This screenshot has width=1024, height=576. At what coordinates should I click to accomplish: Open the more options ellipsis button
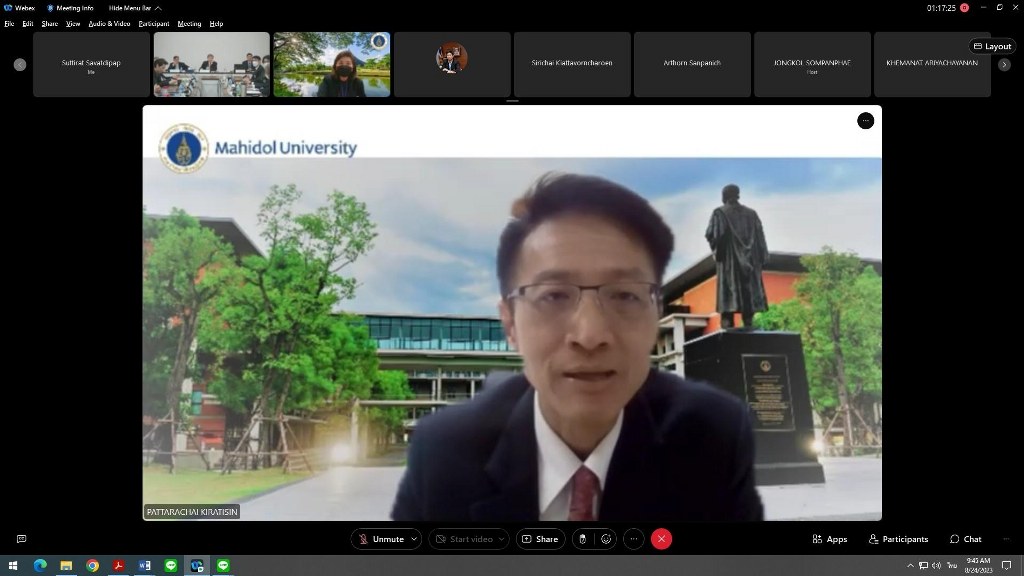(x=633, y=539)
